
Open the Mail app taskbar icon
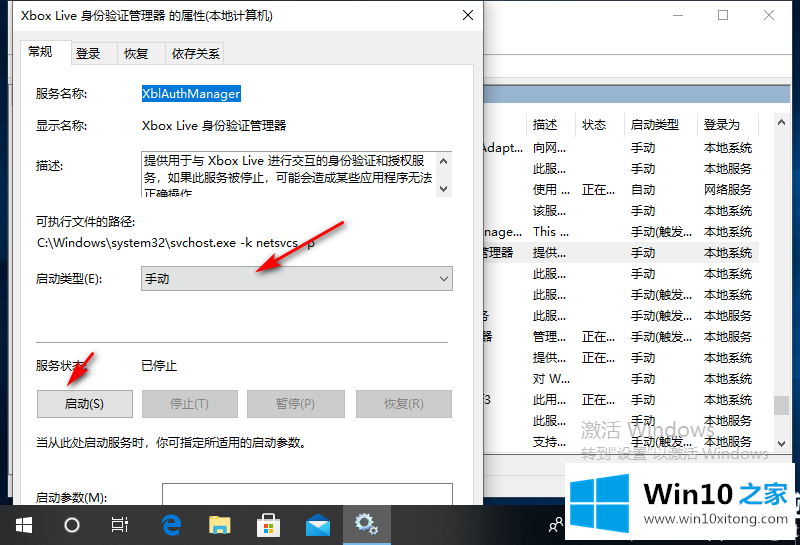click(x=318, y=524)
